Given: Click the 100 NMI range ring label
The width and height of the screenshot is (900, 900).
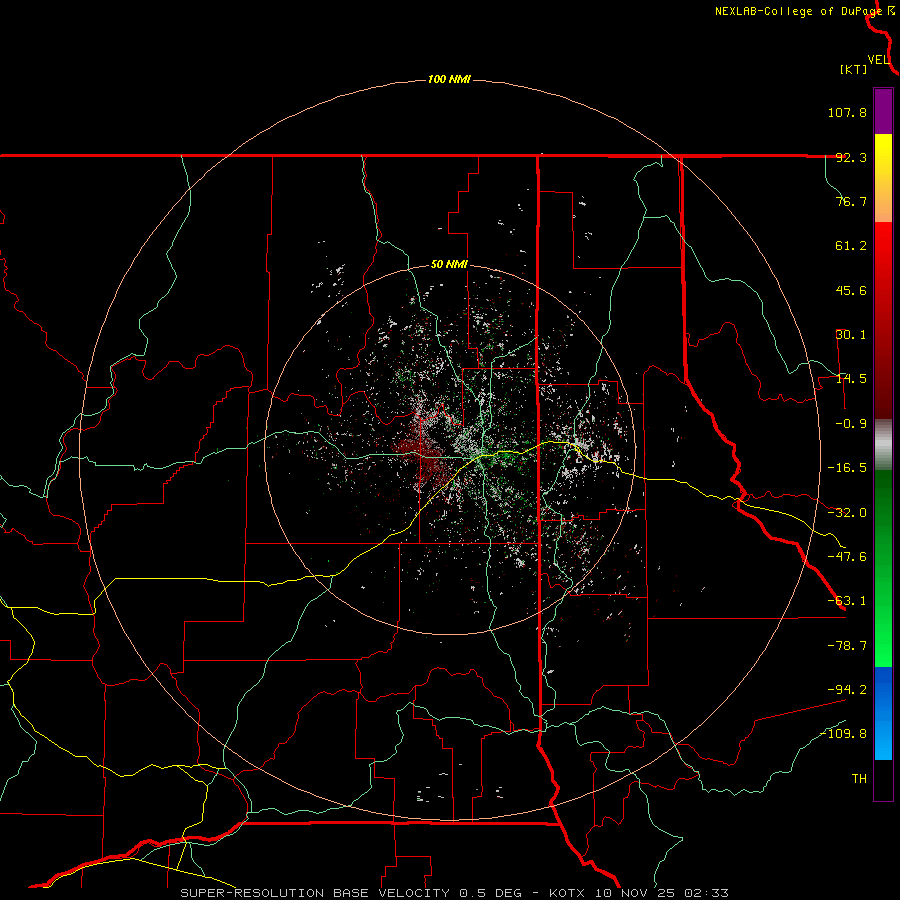Looking at the screenshot, I should click(449, 79).
